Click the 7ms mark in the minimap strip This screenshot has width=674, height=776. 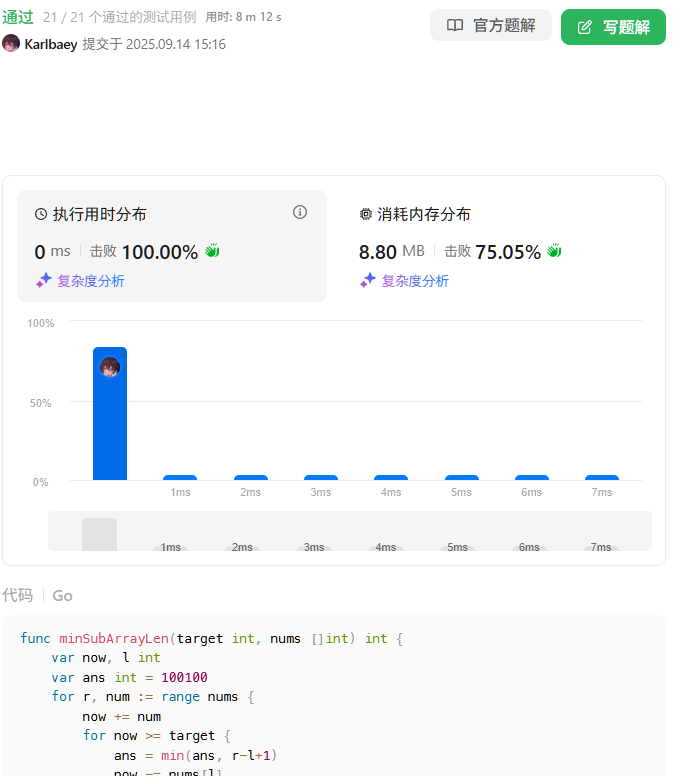tap(601, 547)
